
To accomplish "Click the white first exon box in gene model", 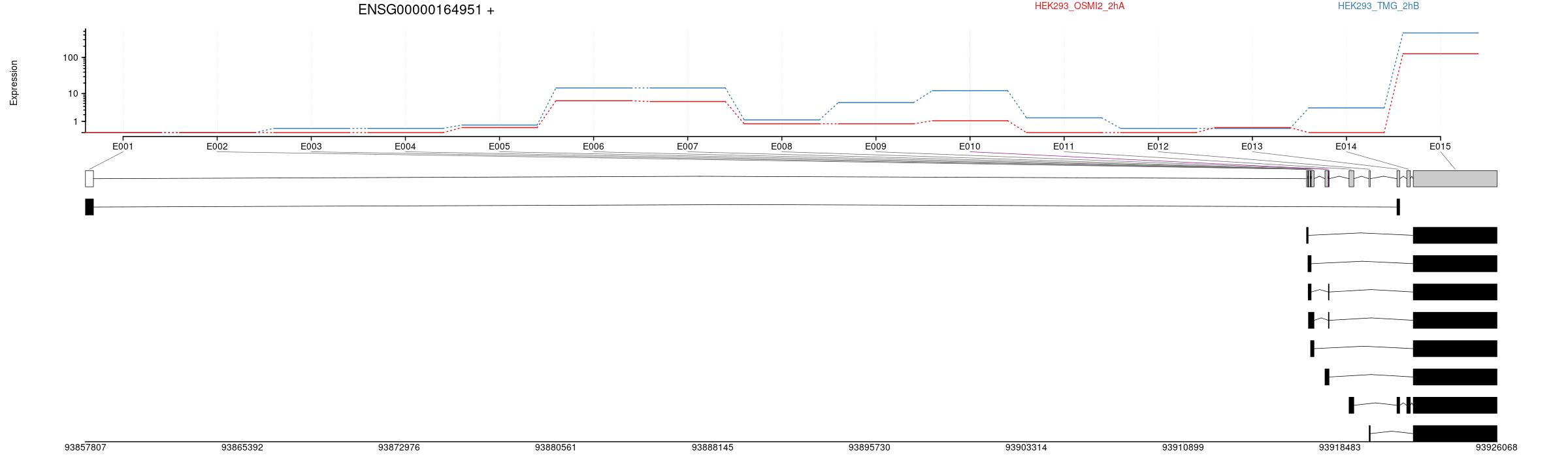I will click(x=90, y=179).
